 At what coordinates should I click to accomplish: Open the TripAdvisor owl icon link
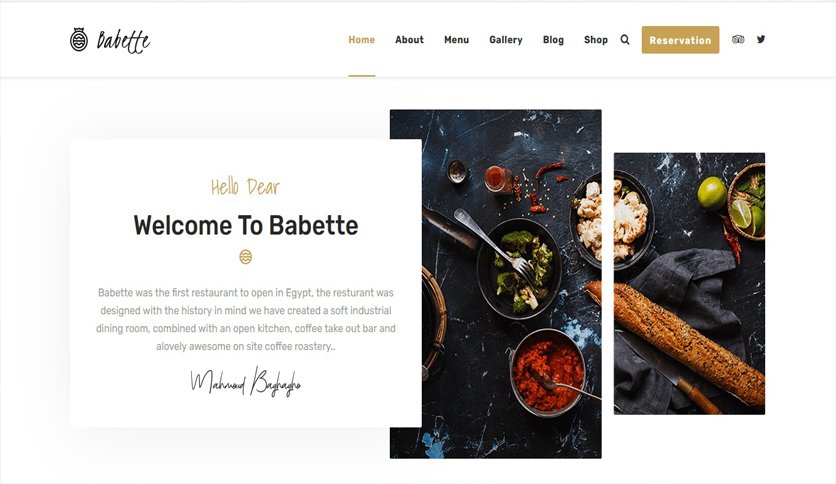(738, 39)
